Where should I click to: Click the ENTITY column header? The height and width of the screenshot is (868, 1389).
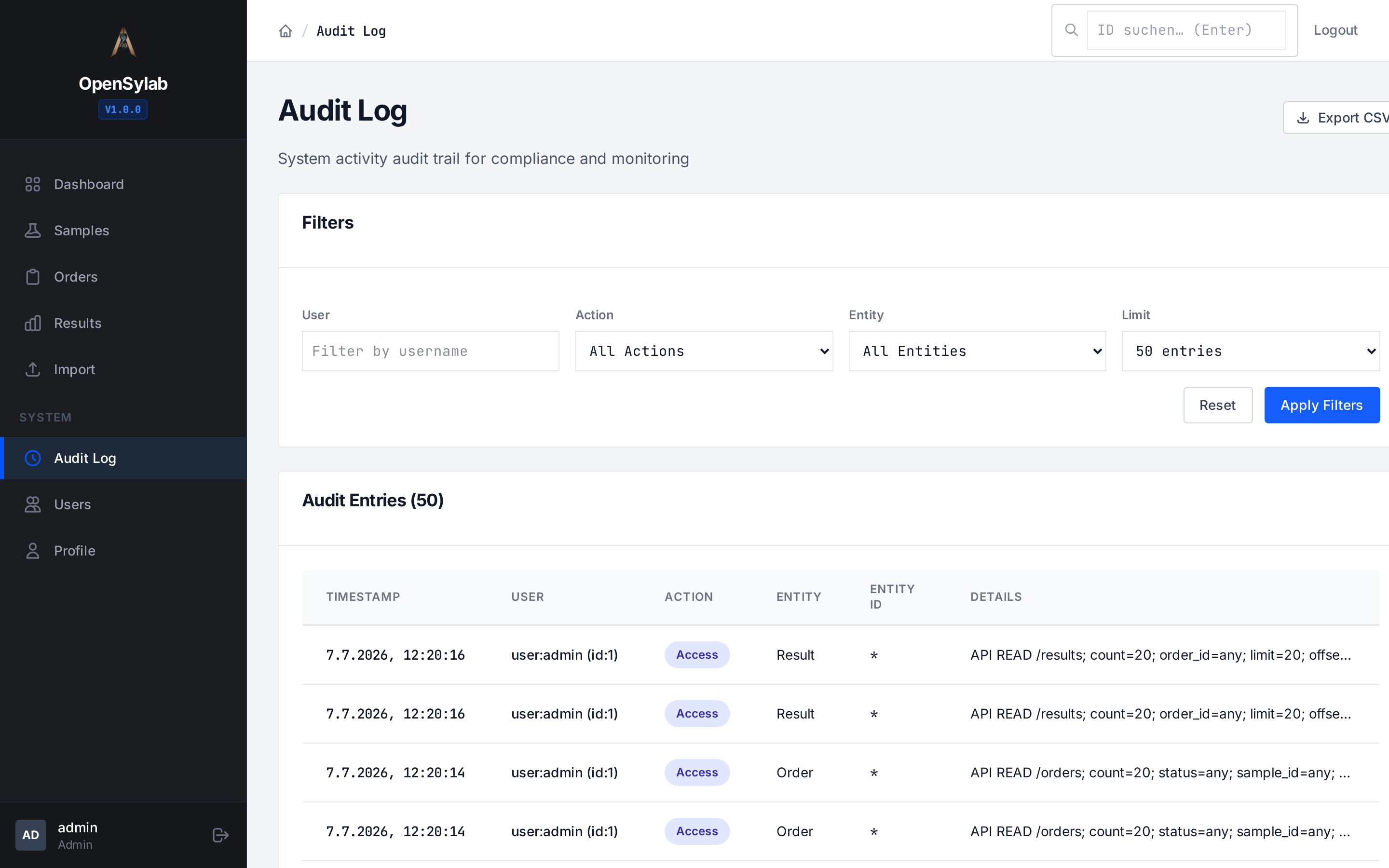pyautogui.click(x=798, y=597)
